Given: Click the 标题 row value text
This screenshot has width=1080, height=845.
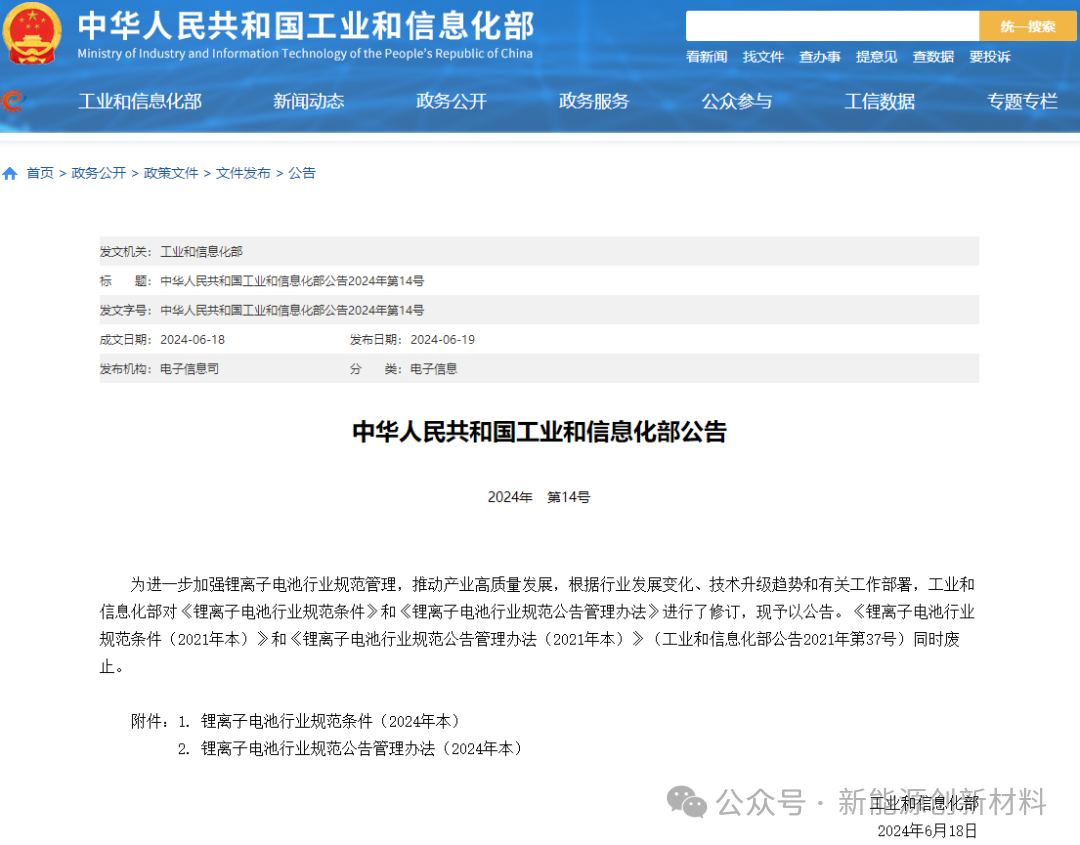Looking at the screenshot, I should coord(292,281).
